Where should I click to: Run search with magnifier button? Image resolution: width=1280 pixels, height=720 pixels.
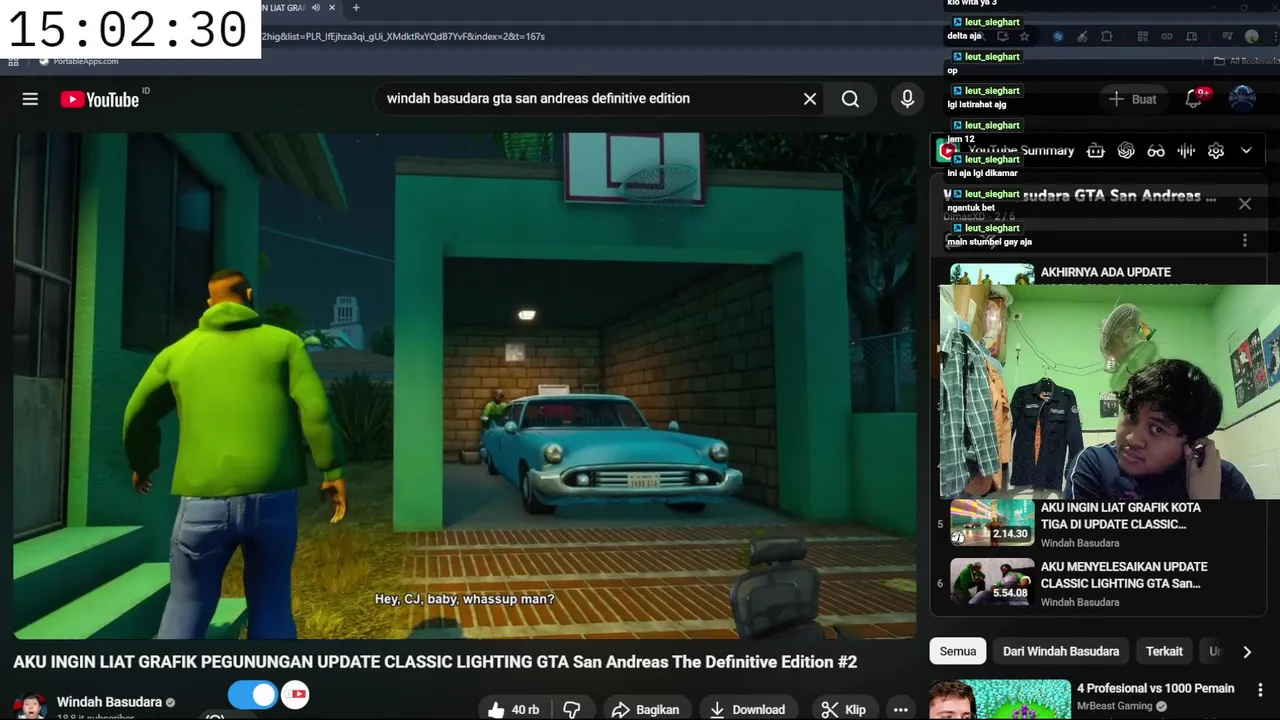tap(850, 99)
